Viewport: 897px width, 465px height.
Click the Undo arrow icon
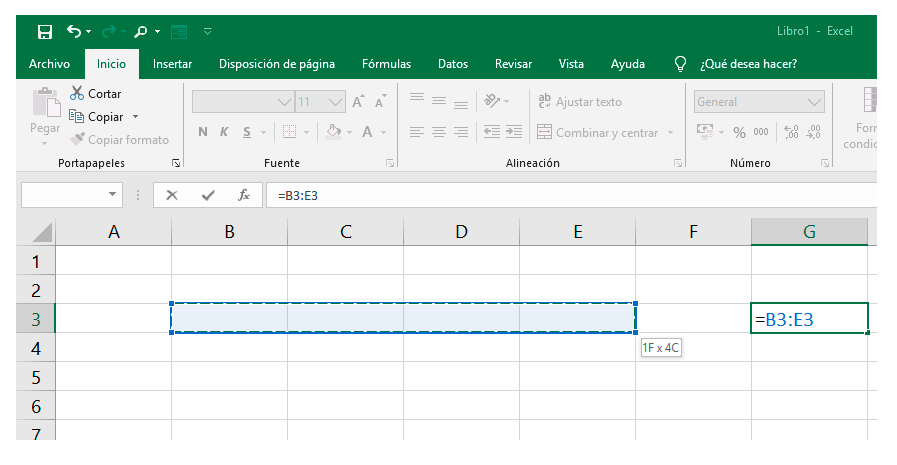pyautogui.click(x=74, y=32)
